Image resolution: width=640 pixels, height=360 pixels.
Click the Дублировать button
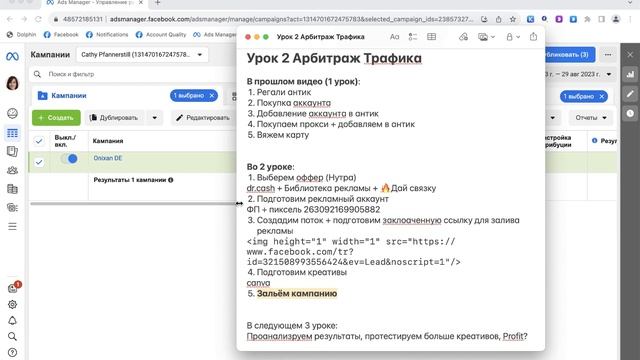(x=114, y=118)
